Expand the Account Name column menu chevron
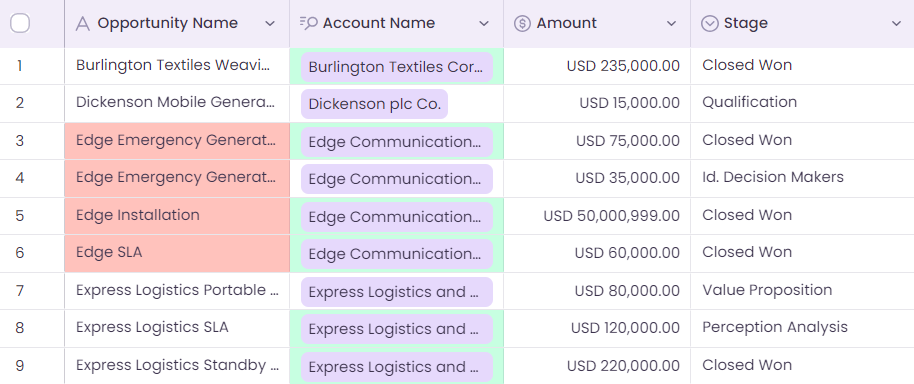 (x=484, y=24)
